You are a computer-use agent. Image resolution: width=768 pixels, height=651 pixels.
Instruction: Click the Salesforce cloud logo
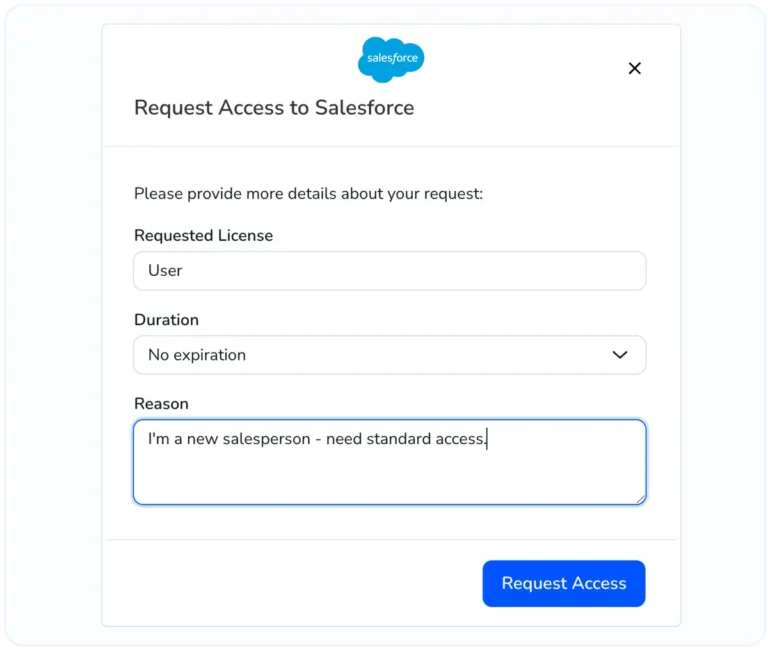[391, 59]
